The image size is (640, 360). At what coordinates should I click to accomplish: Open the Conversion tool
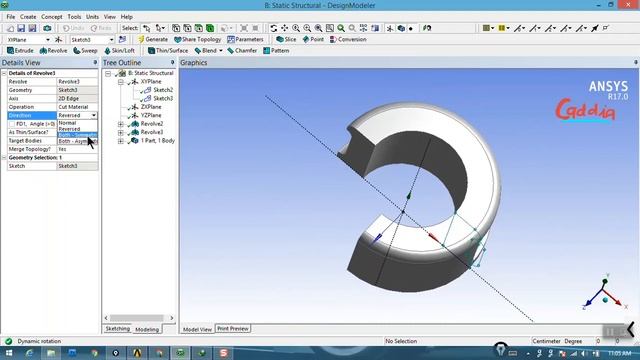[x=348, y=40]
